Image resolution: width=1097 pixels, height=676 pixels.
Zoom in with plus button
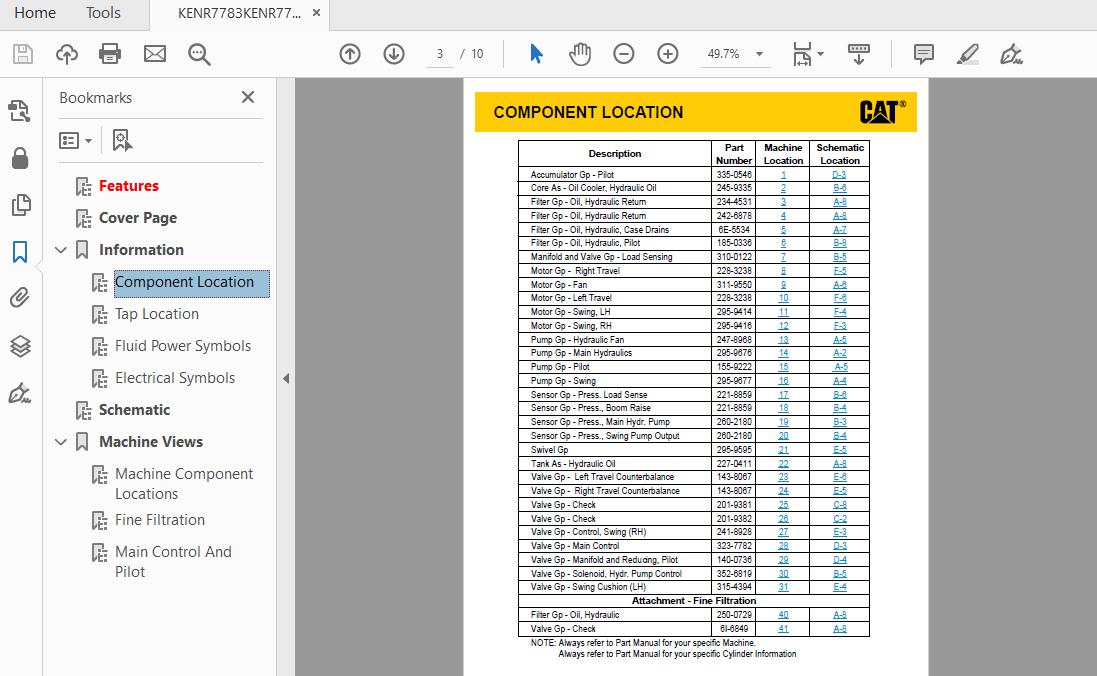coord(667,54)
